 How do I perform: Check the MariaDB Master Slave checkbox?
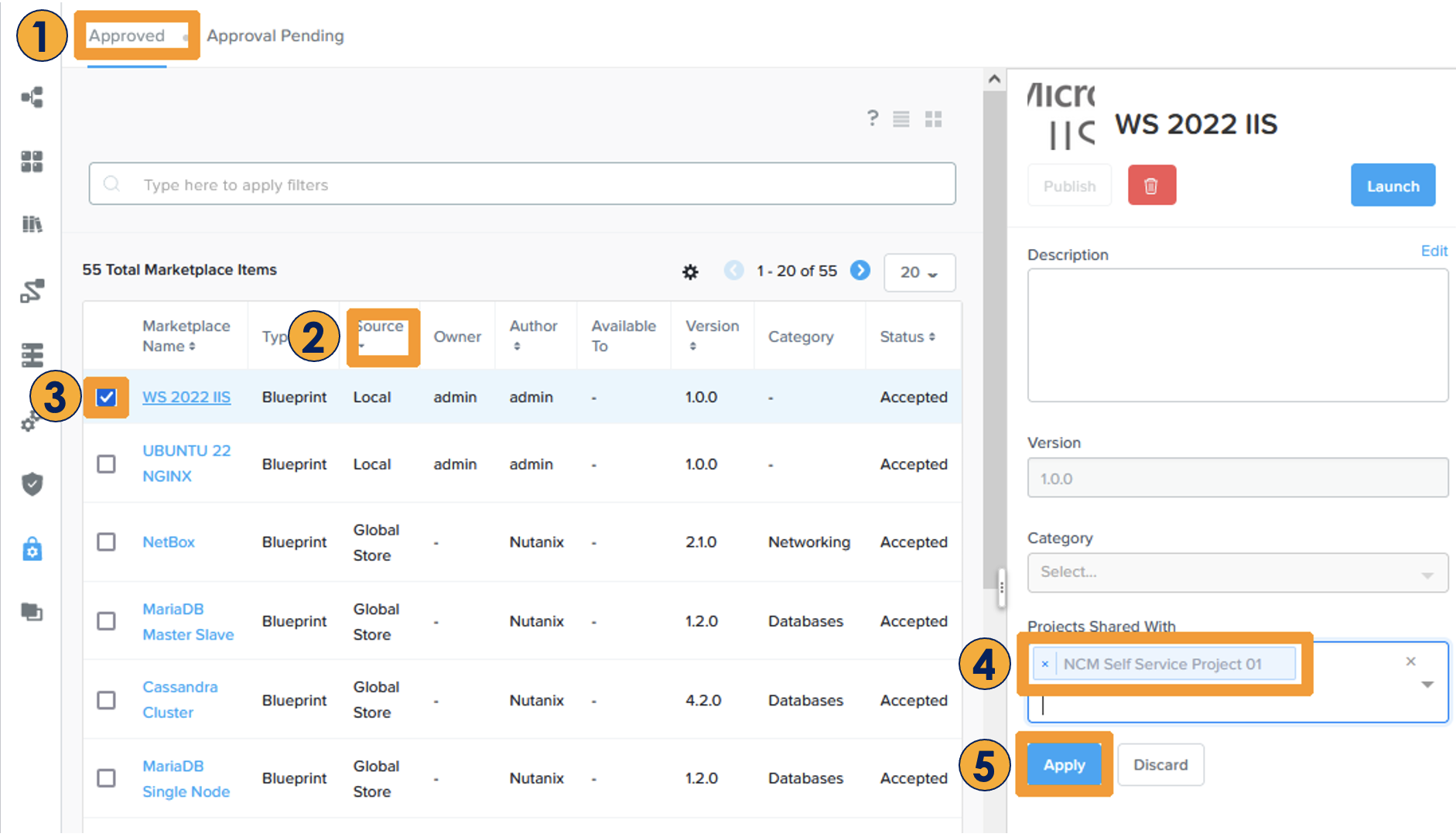click(106, 621)
